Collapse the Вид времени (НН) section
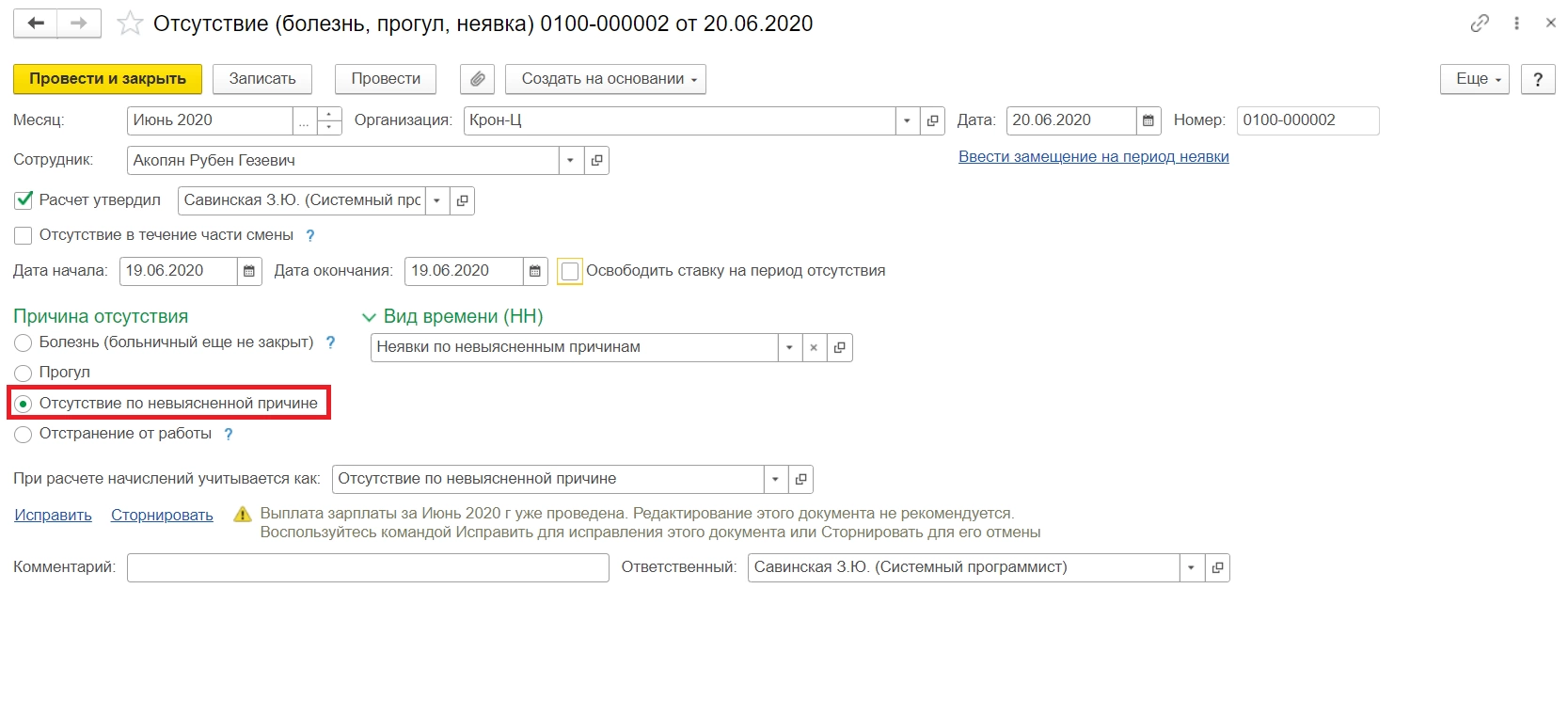Image resolution: width=1568 pixels, height=716 pixels. click(369, 317)
